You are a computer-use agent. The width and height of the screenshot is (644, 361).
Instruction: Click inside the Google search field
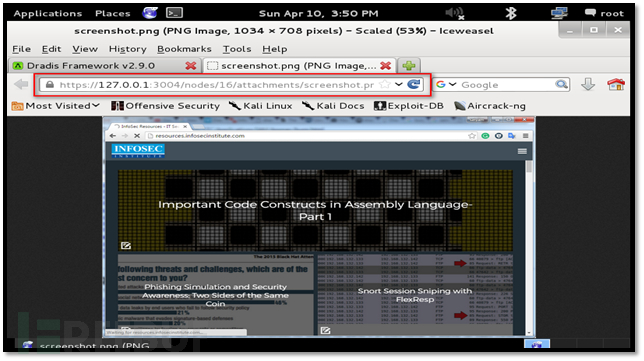[x=506, y=85]
